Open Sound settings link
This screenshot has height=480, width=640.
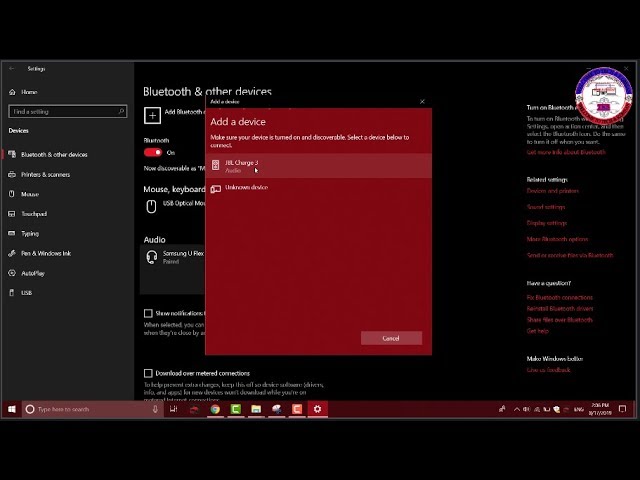[546, 207]
